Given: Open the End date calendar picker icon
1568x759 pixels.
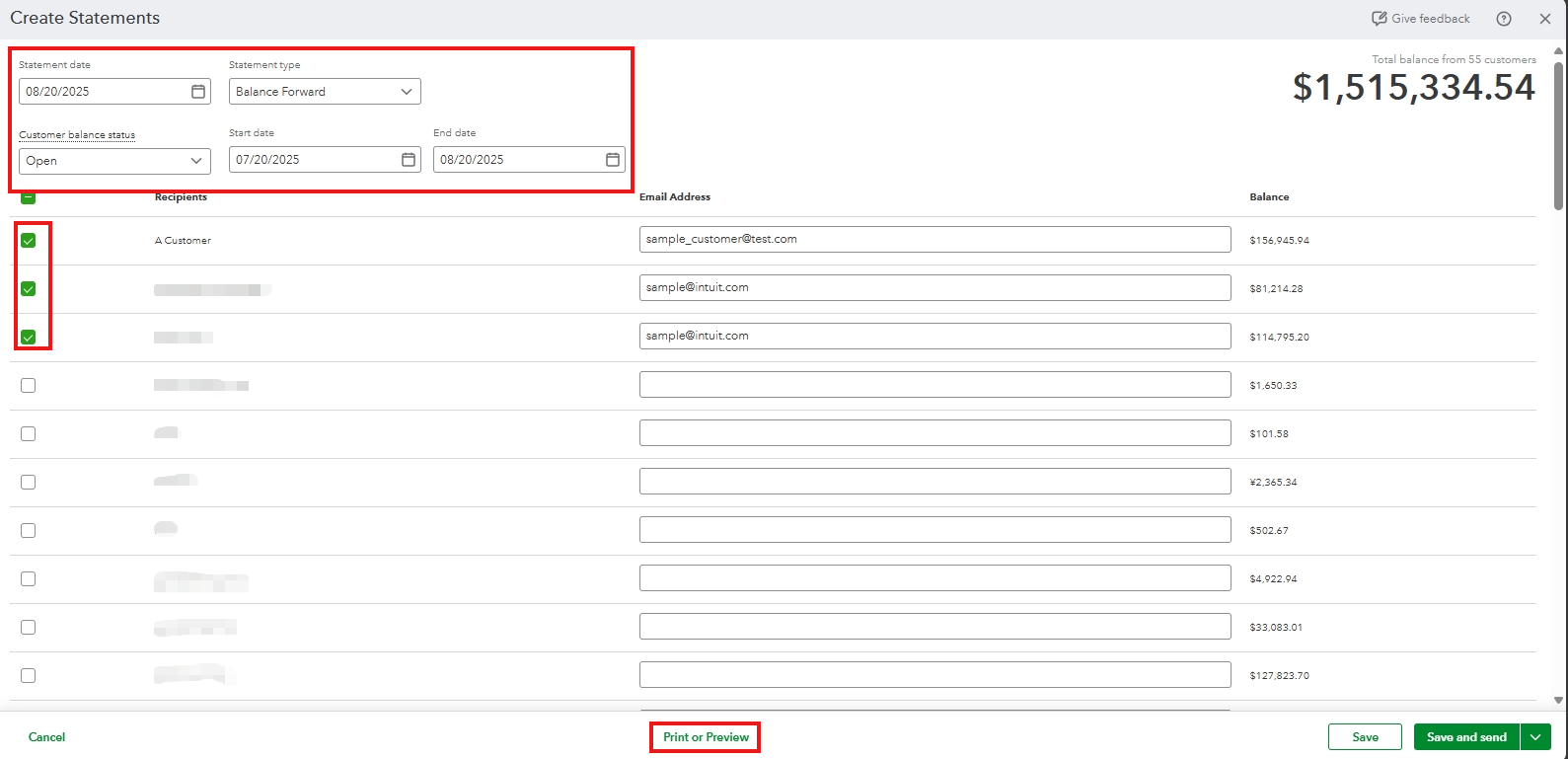Looking at the screenshot, I should pos(613,160).
